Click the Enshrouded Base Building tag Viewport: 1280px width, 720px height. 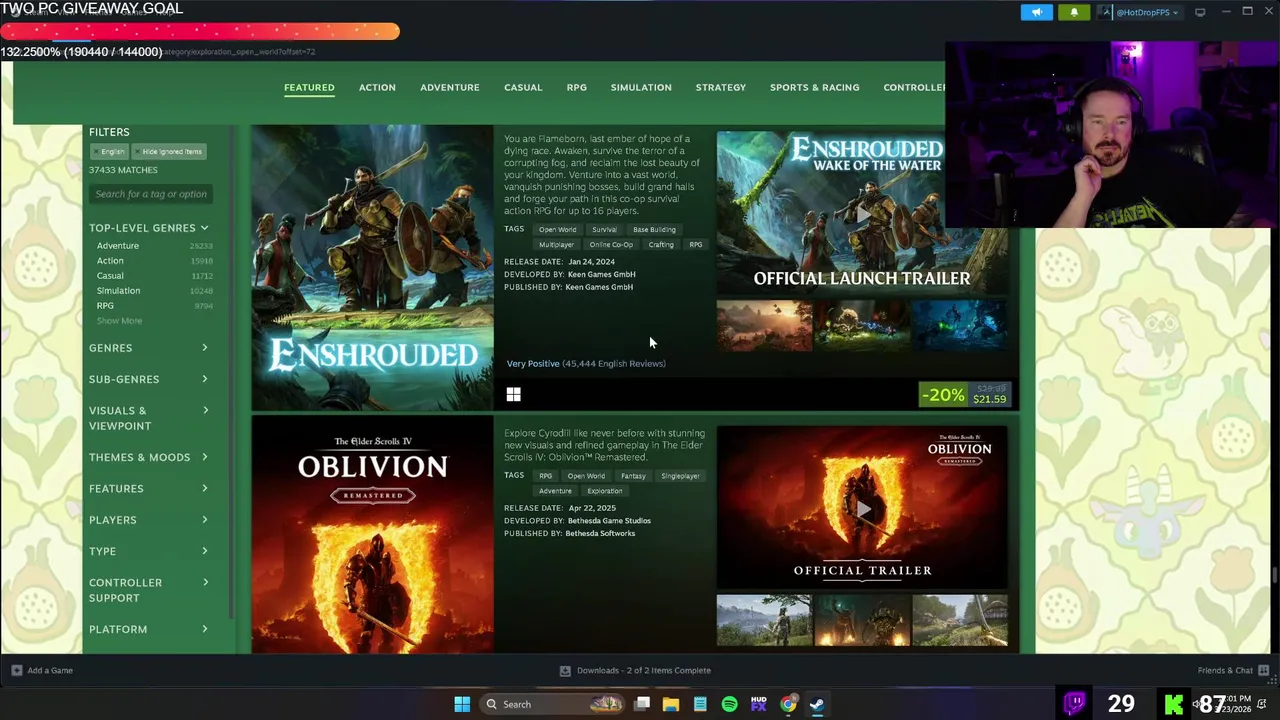coord(654,230)
